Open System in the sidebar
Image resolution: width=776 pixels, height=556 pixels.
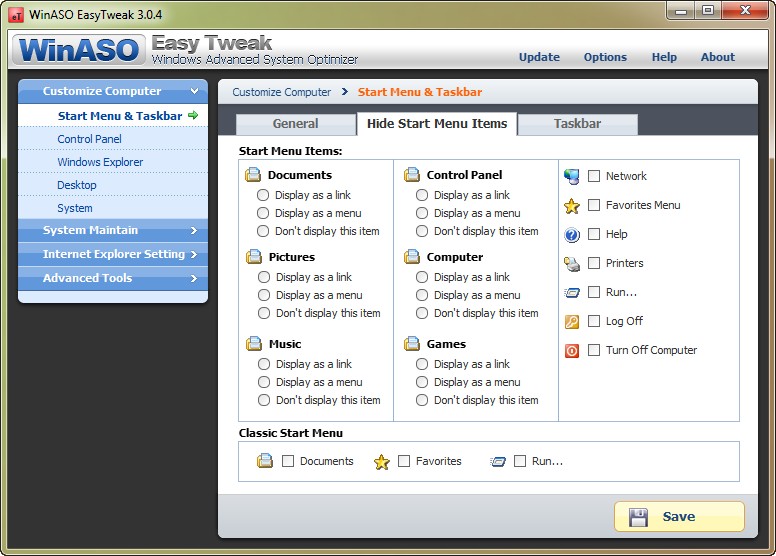coord(113,208)
